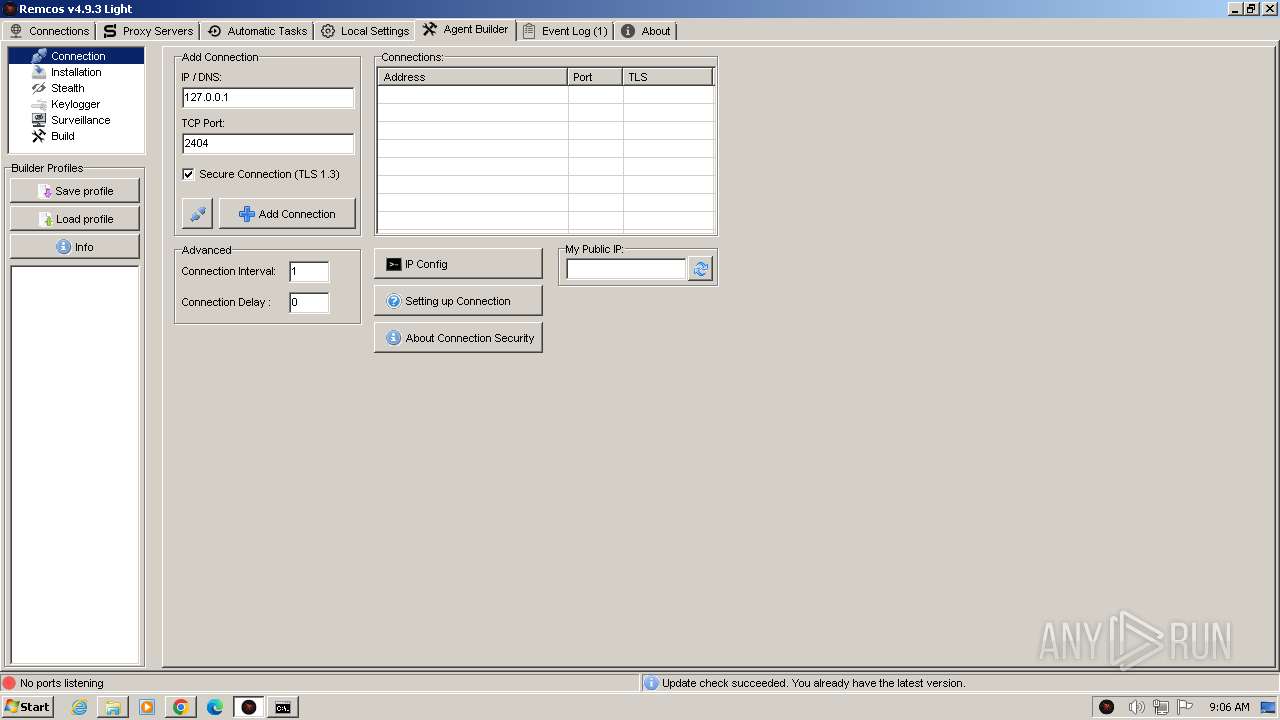Focus the IP / DNS field

click(x=268, y=98)
